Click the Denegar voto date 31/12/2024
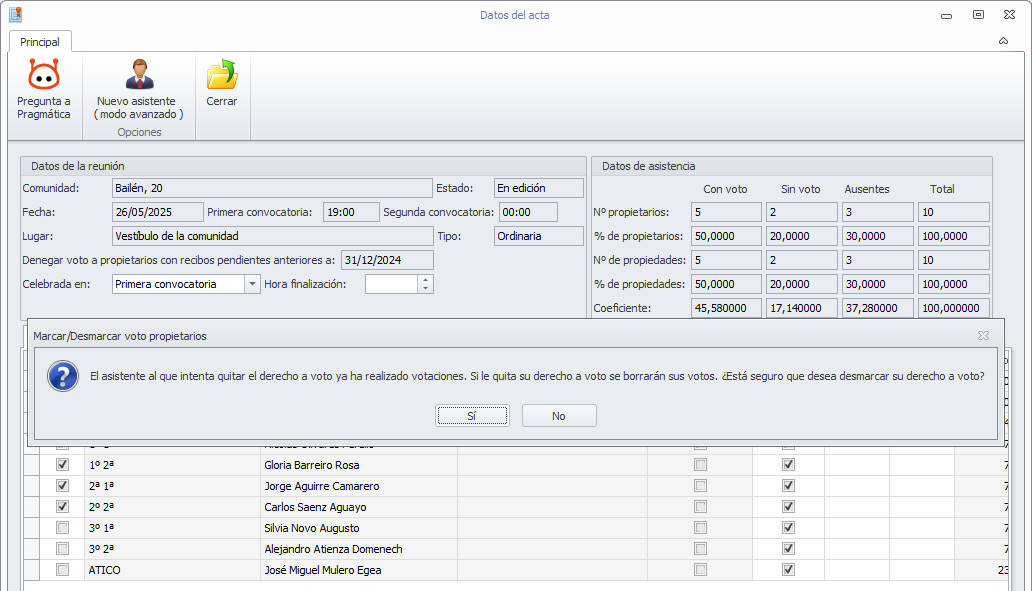Image resolution: width=1032 pixels, height=591 pixels. [x=387, y=260]
